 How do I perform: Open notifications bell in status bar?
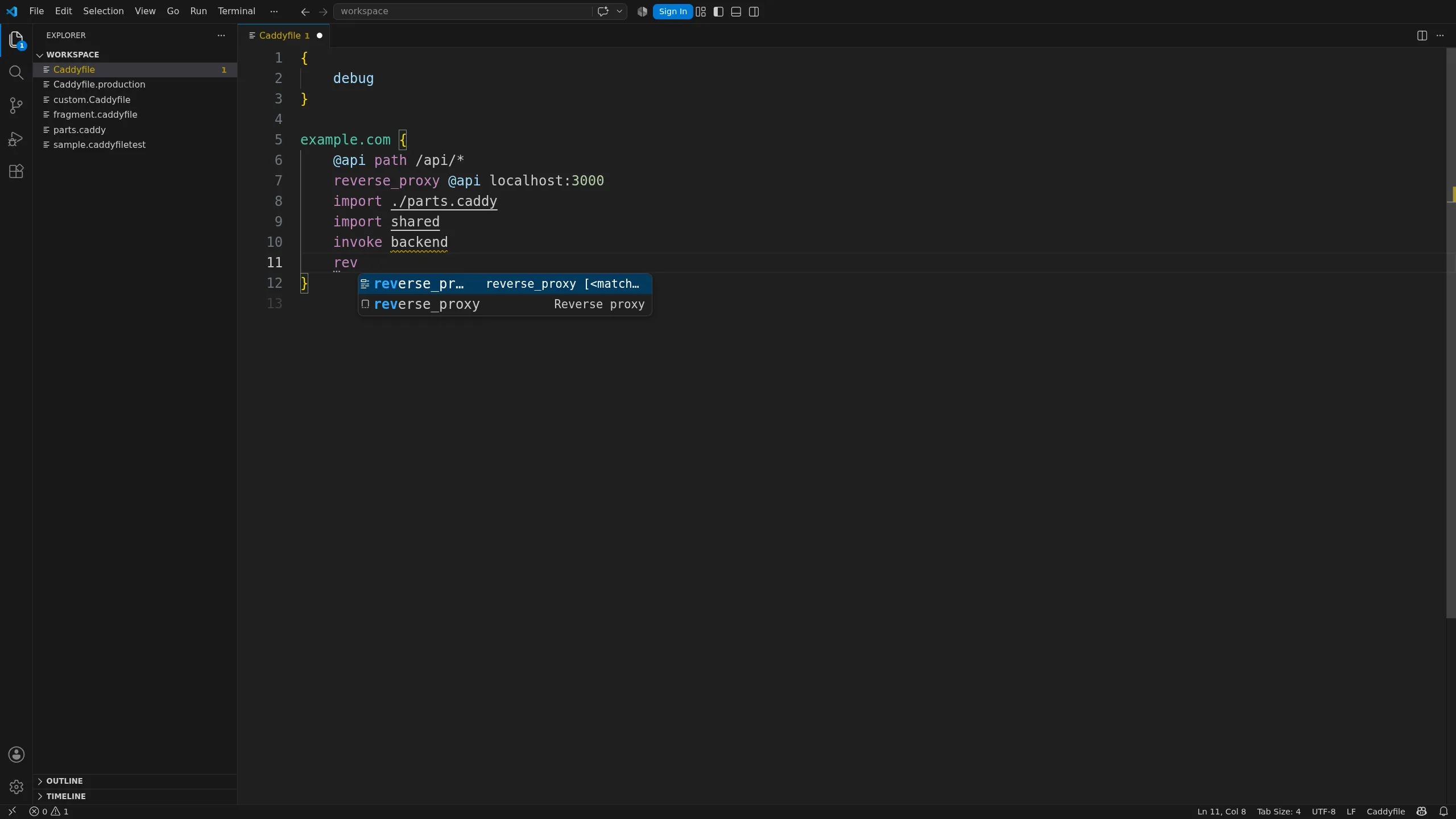click(x=1443, y=812)
